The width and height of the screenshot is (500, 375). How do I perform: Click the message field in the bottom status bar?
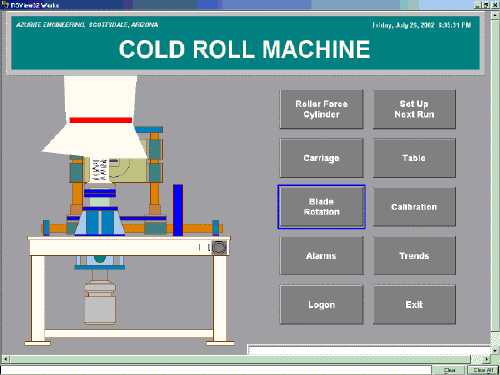pos(216,370)
